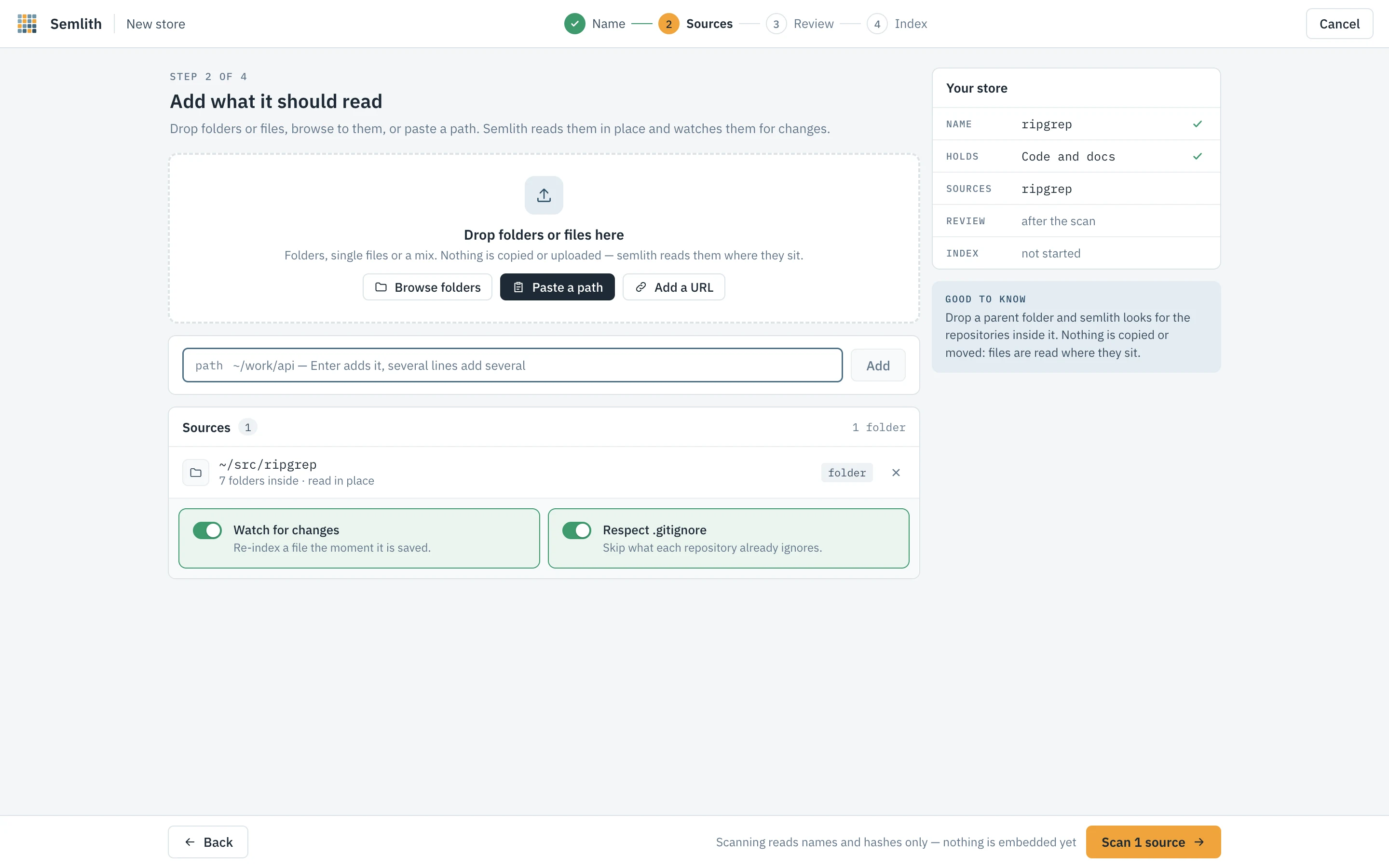Image resolution: width=1389 pixels, height=868 pixels.
Task: Click the 'GOOD TO KNOW' label
Action: [985, 299]
